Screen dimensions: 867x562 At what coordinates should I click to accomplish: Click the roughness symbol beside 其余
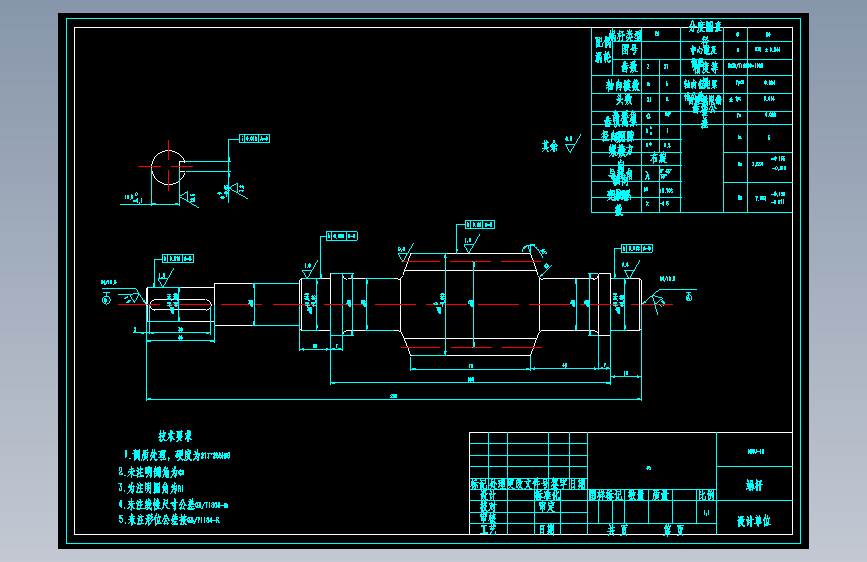click(x=572, y=143)
